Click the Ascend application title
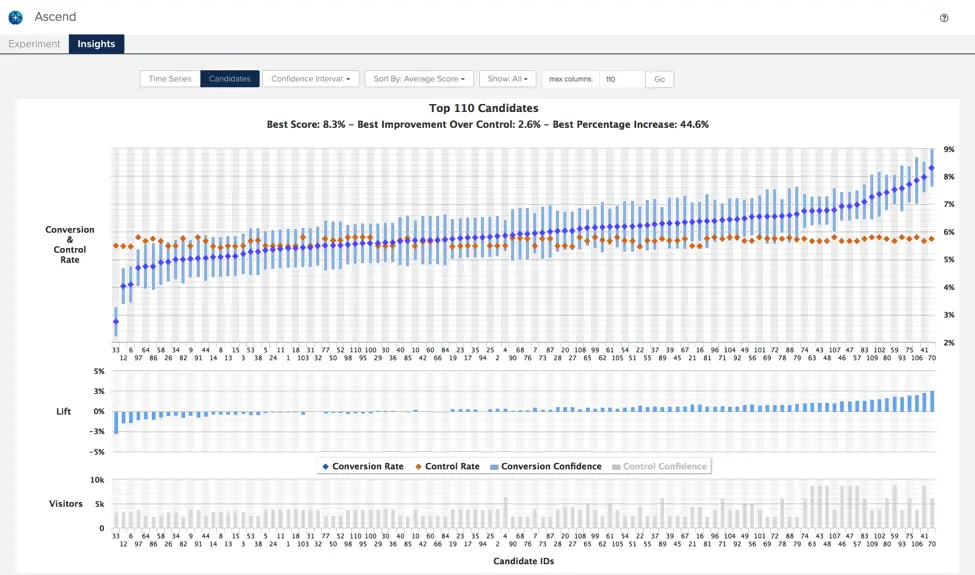The height and width of the screenshot is (575, 975). click(x=55, y=17)
